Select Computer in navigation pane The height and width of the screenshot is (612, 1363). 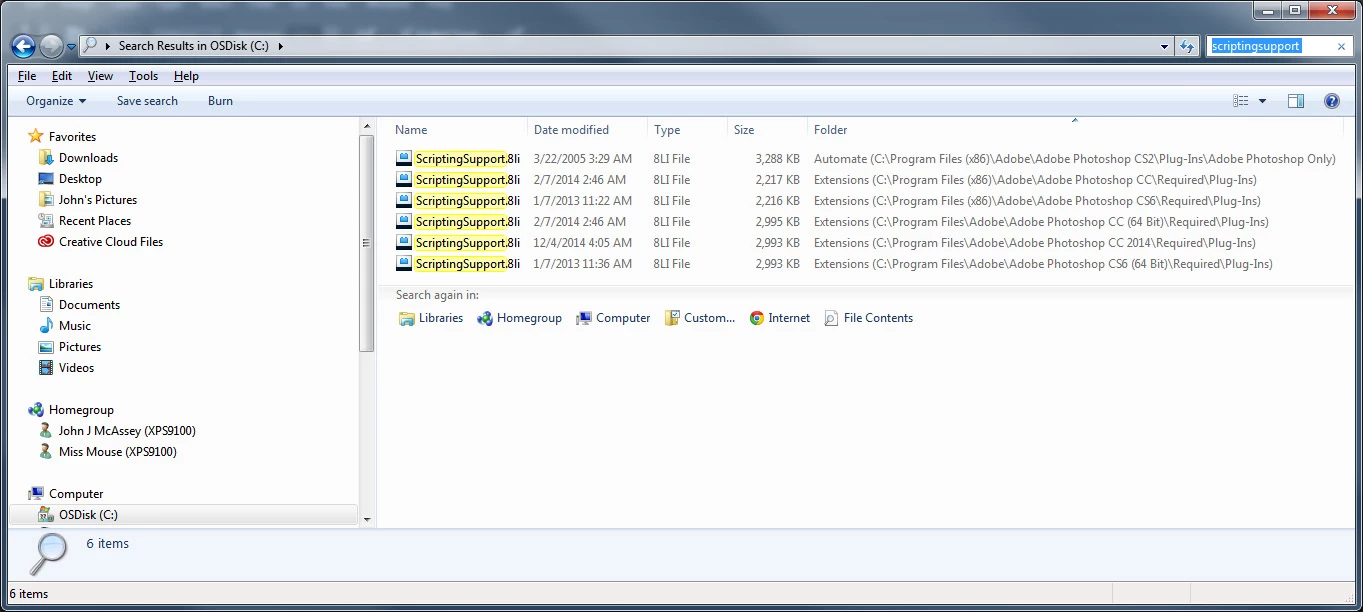pos(75,494)
